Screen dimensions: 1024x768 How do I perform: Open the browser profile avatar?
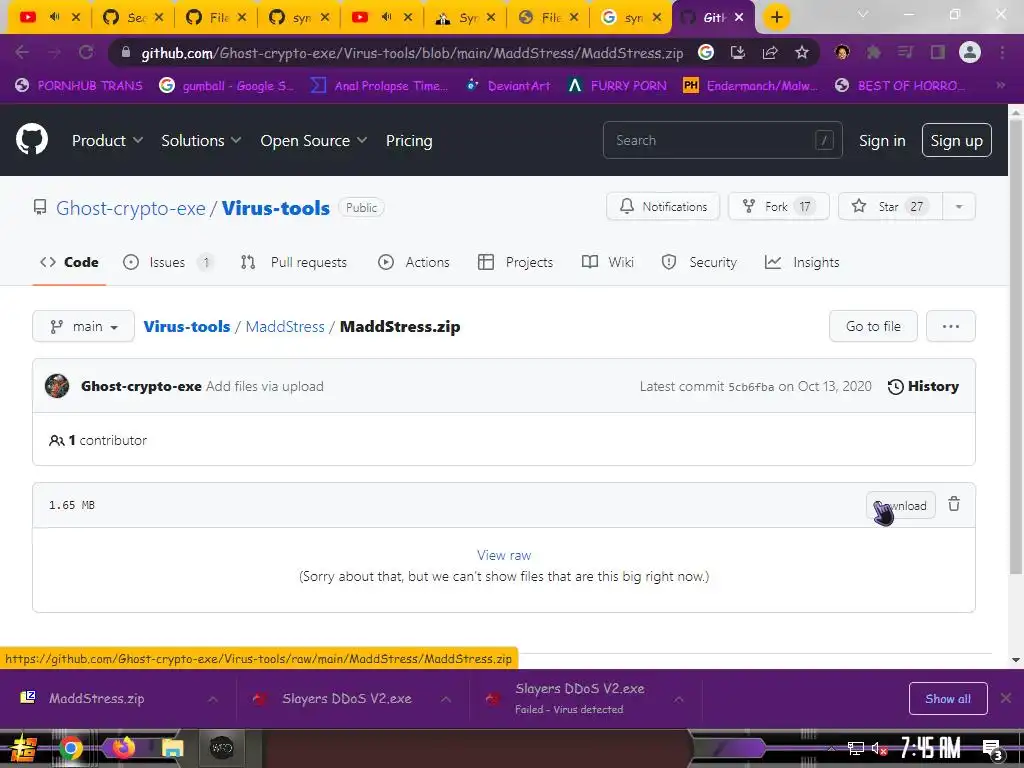pos(969,52)
